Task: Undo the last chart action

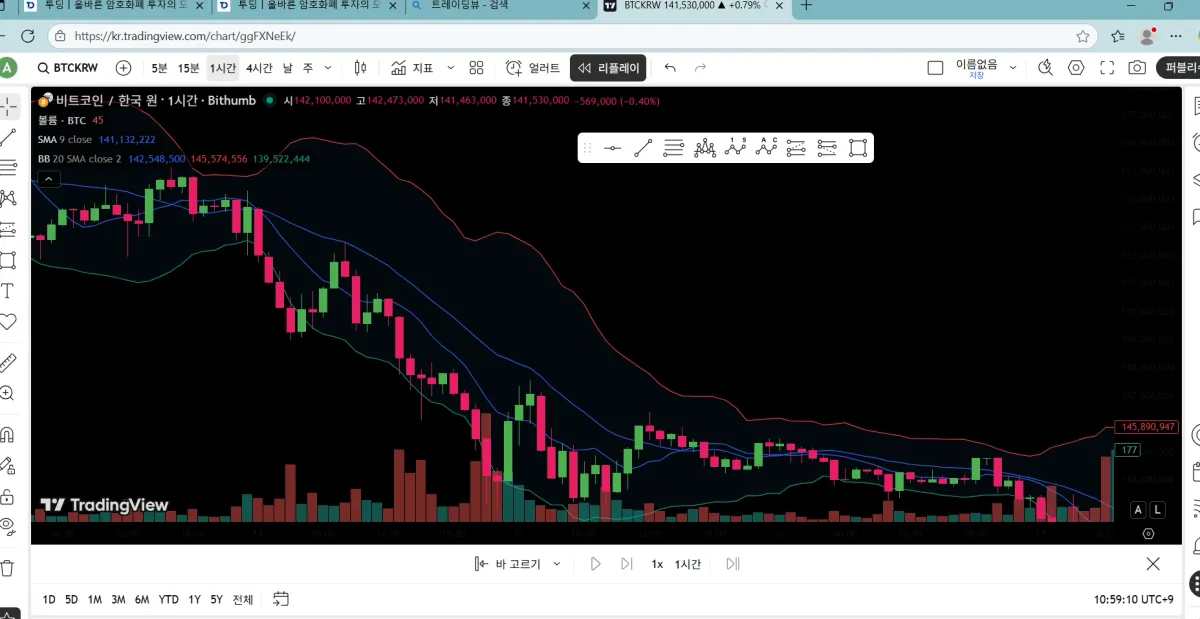Action: coord(670,68)
